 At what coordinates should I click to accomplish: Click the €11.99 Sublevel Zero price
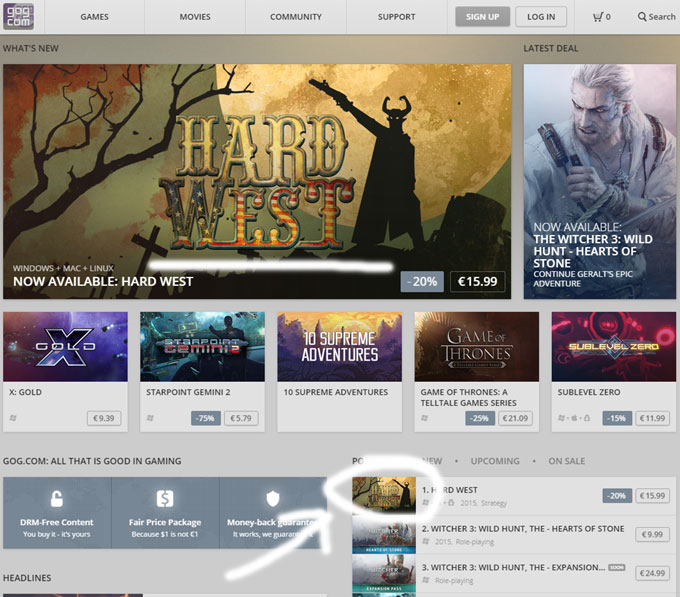652,418
